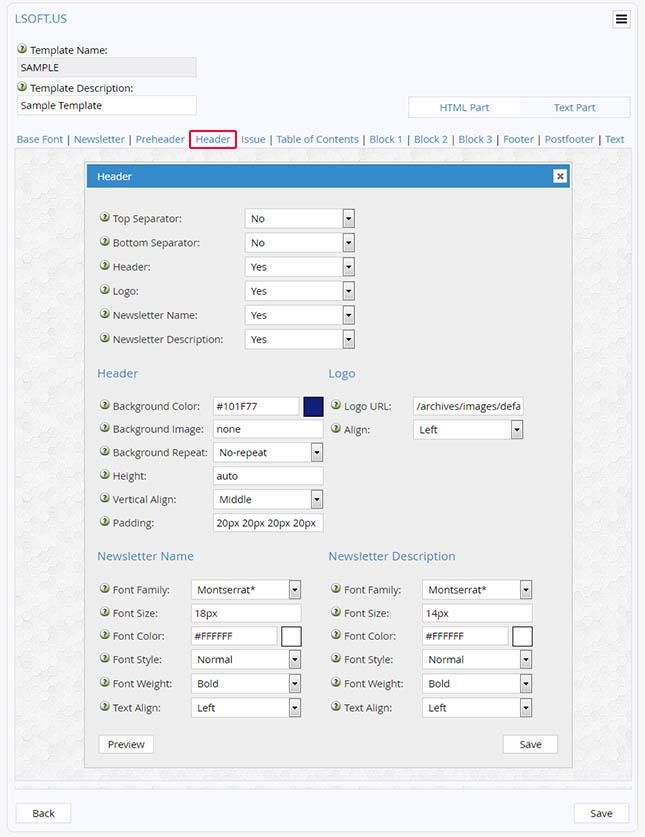The height and width of the screenshot is (837, 645).
Task: Click the Height input field
Action: (x=268, y=476)
